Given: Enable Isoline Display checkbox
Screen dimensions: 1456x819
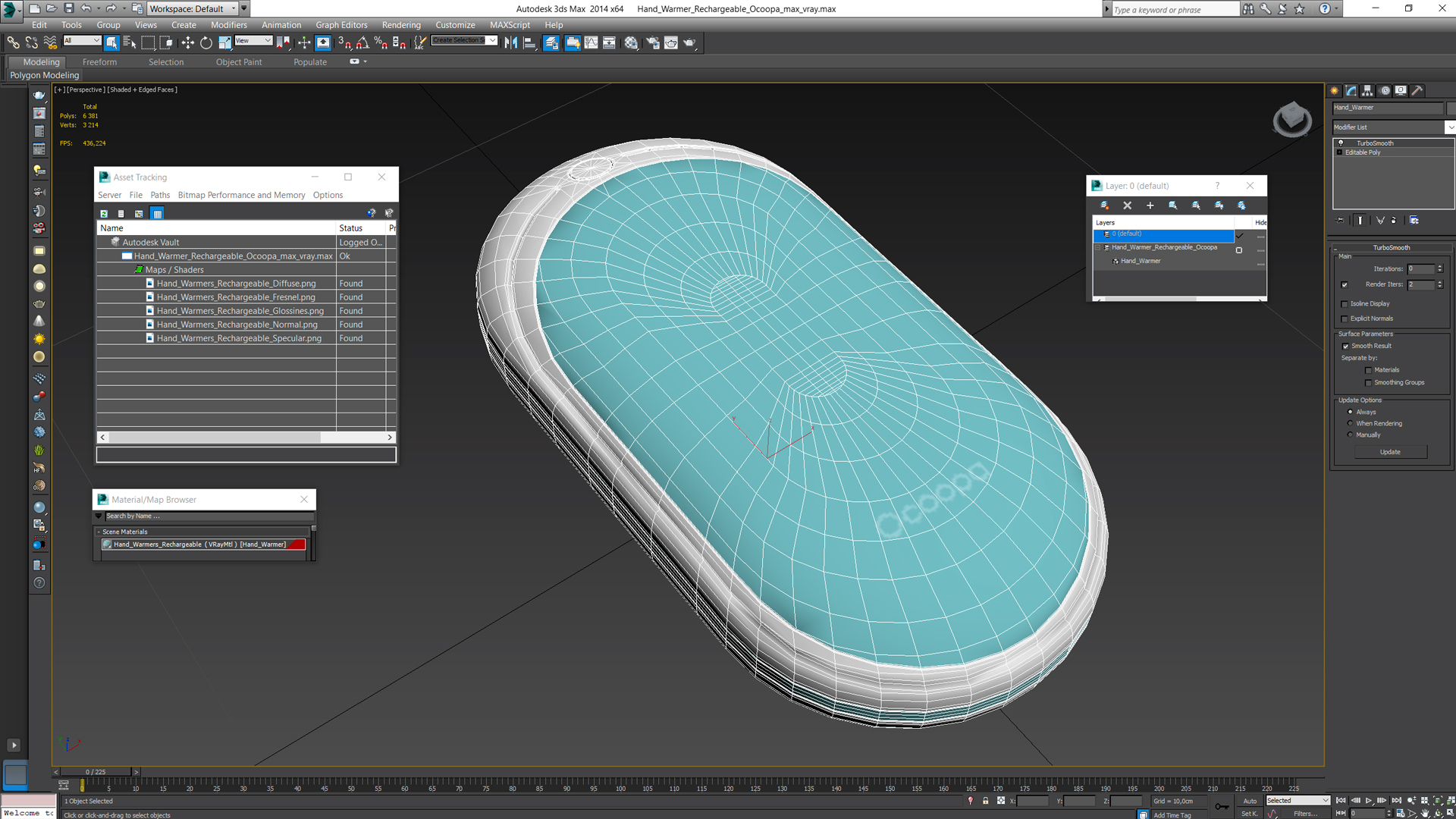Looking at the screenshot, I should (1345, 304).
